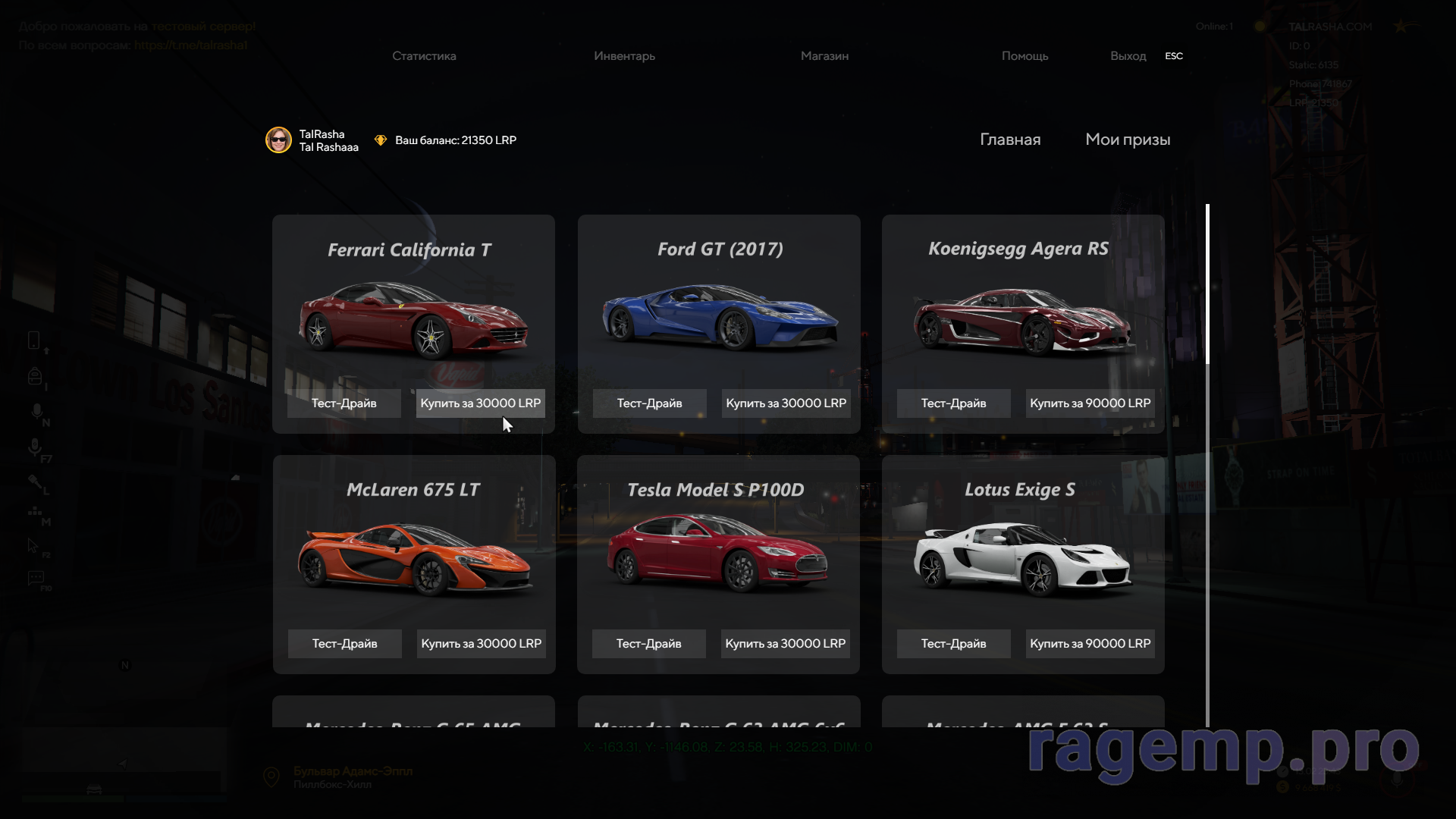Viewport: 1456px width, 819px height.
Task: Click the TalRasha profile avatar
Action: pos(278,140)
